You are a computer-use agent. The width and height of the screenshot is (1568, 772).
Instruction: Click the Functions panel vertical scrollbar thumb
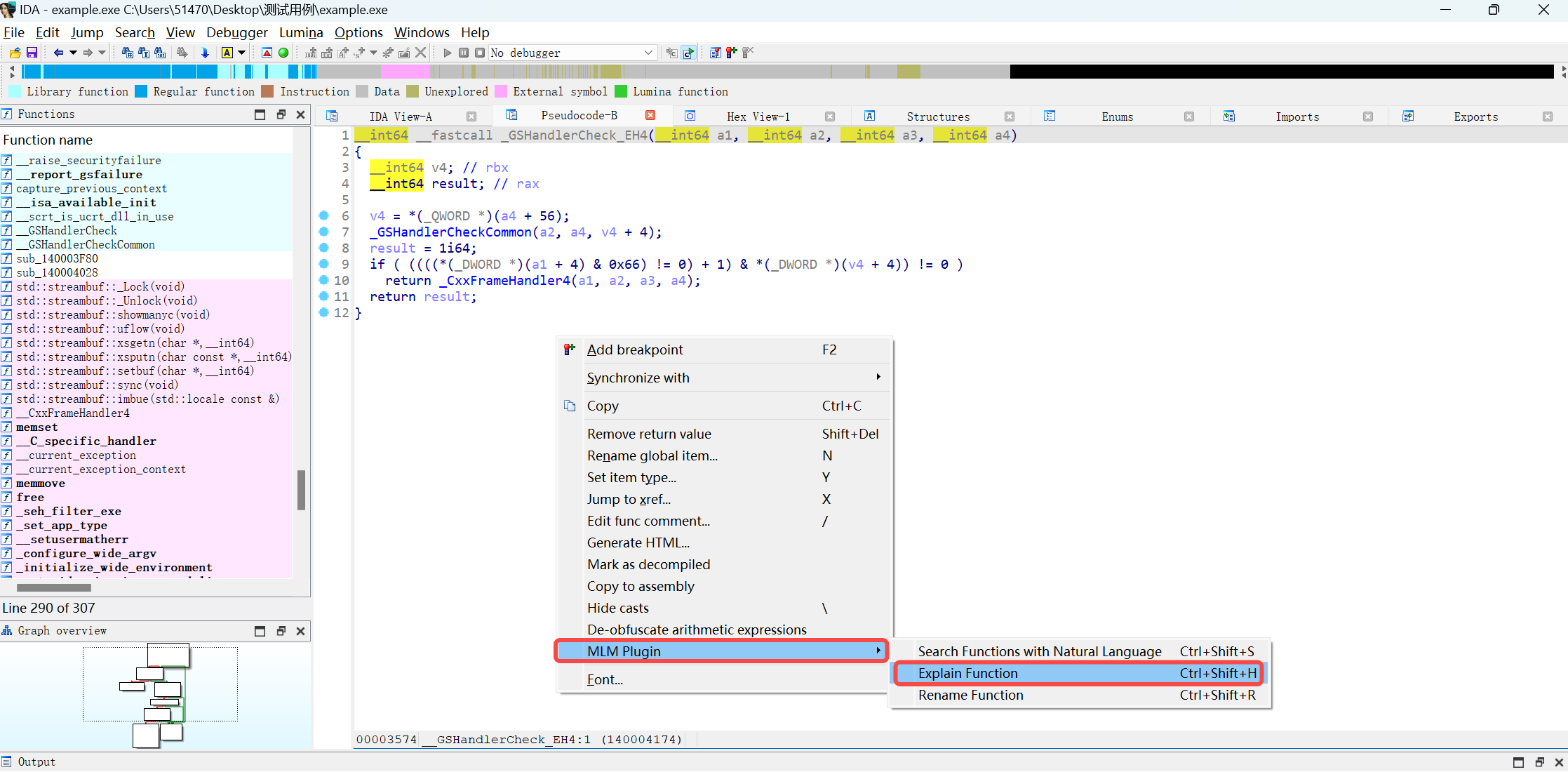[301, 489]
